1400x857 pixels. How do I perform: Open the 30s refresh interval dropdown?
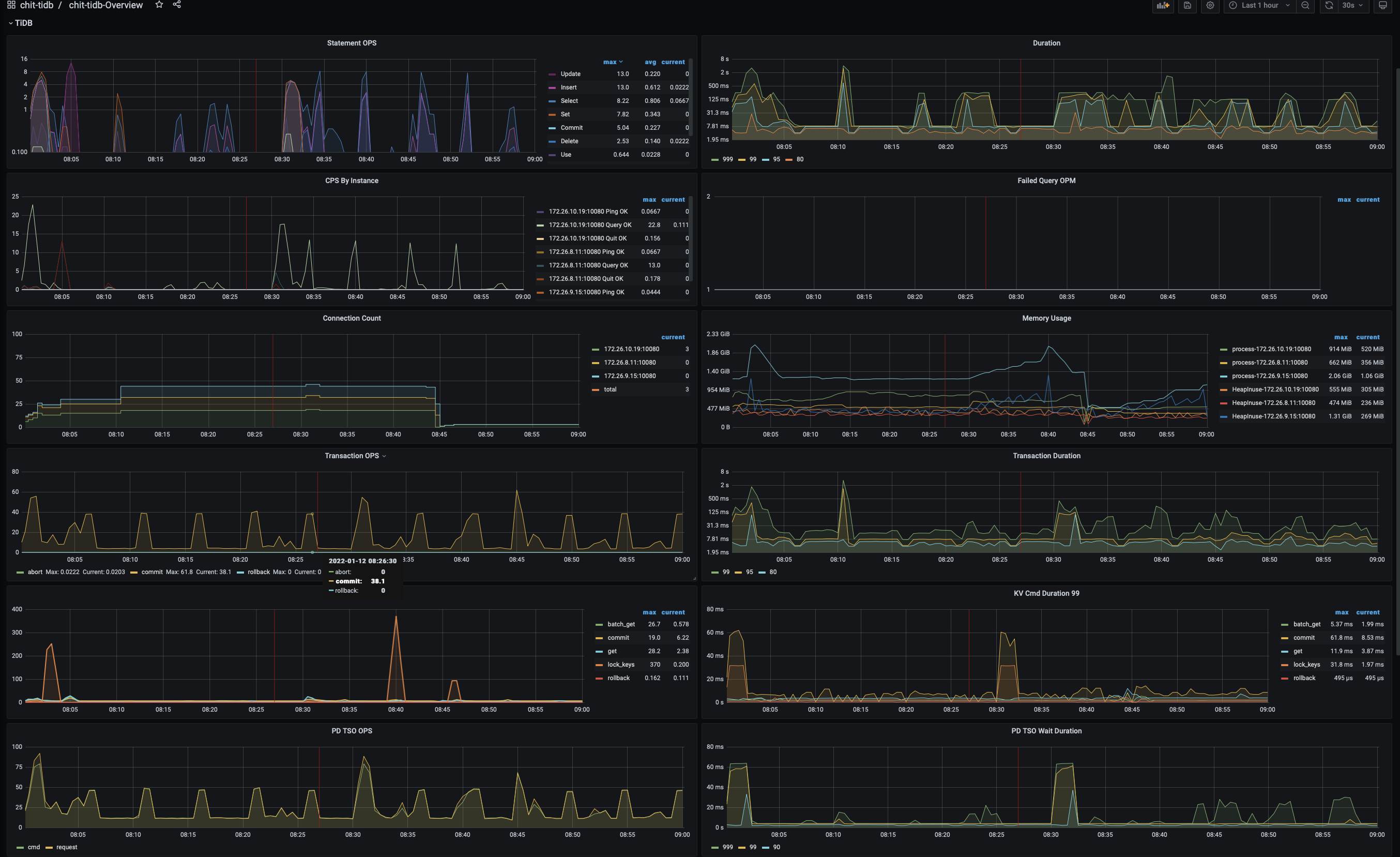click(1353, 5)
